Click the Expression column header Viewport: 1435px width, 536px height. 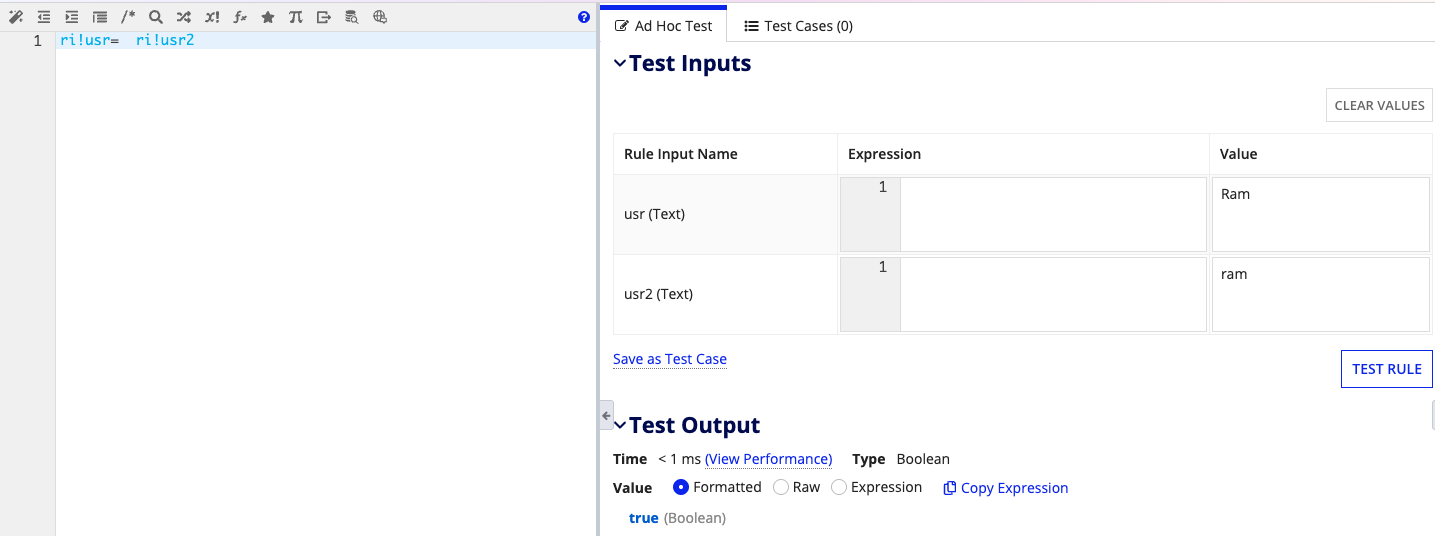pos(884,154)
